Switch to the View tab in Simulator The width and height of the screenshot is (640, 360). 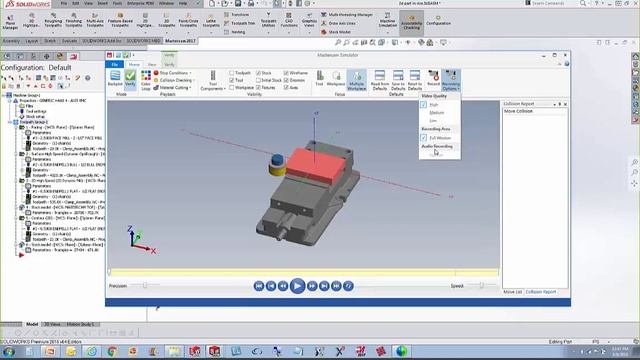pos(152,64)
